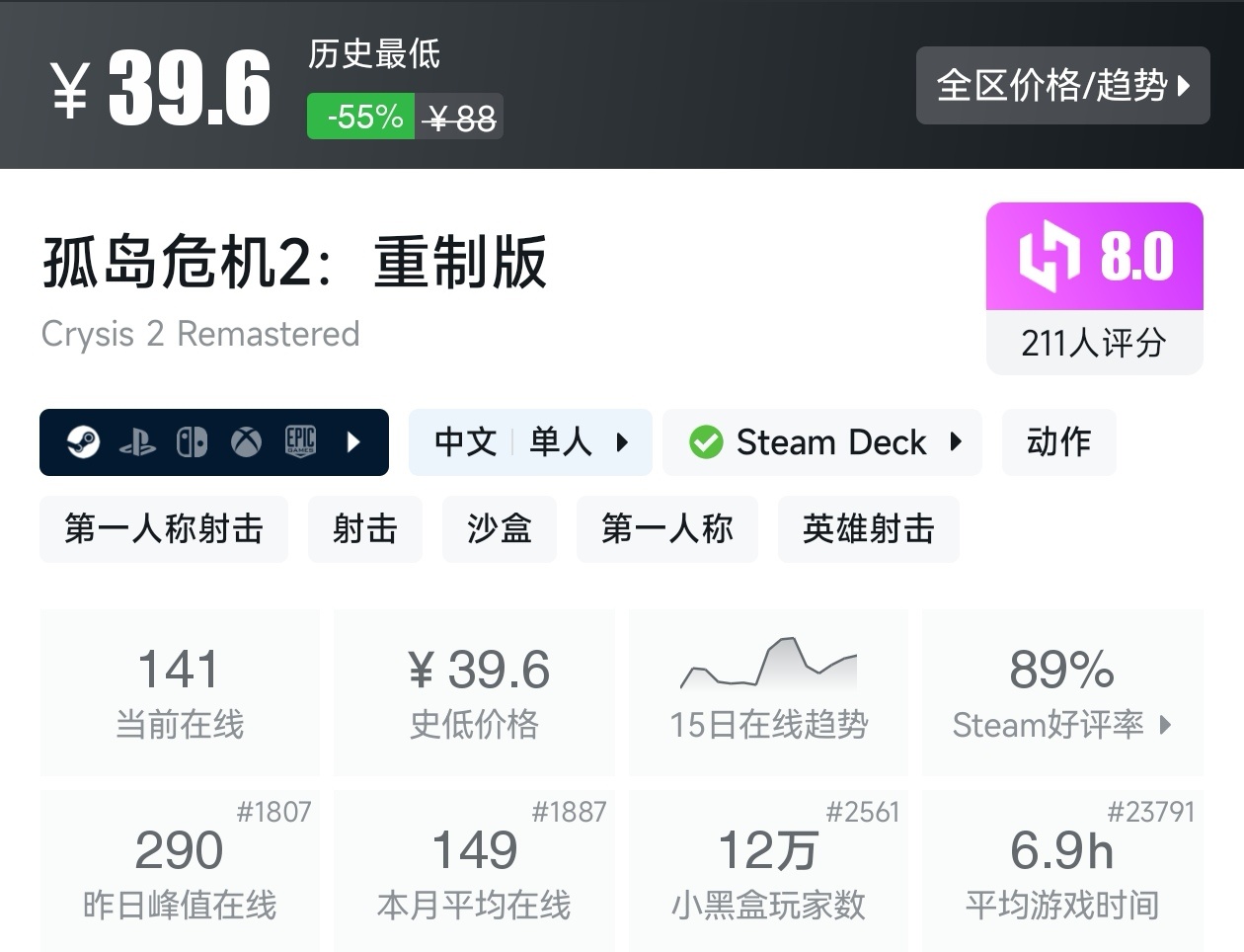Click the Xbox platform icon
The width and height of the screenshot is (1244, 952).
[246, 442]
